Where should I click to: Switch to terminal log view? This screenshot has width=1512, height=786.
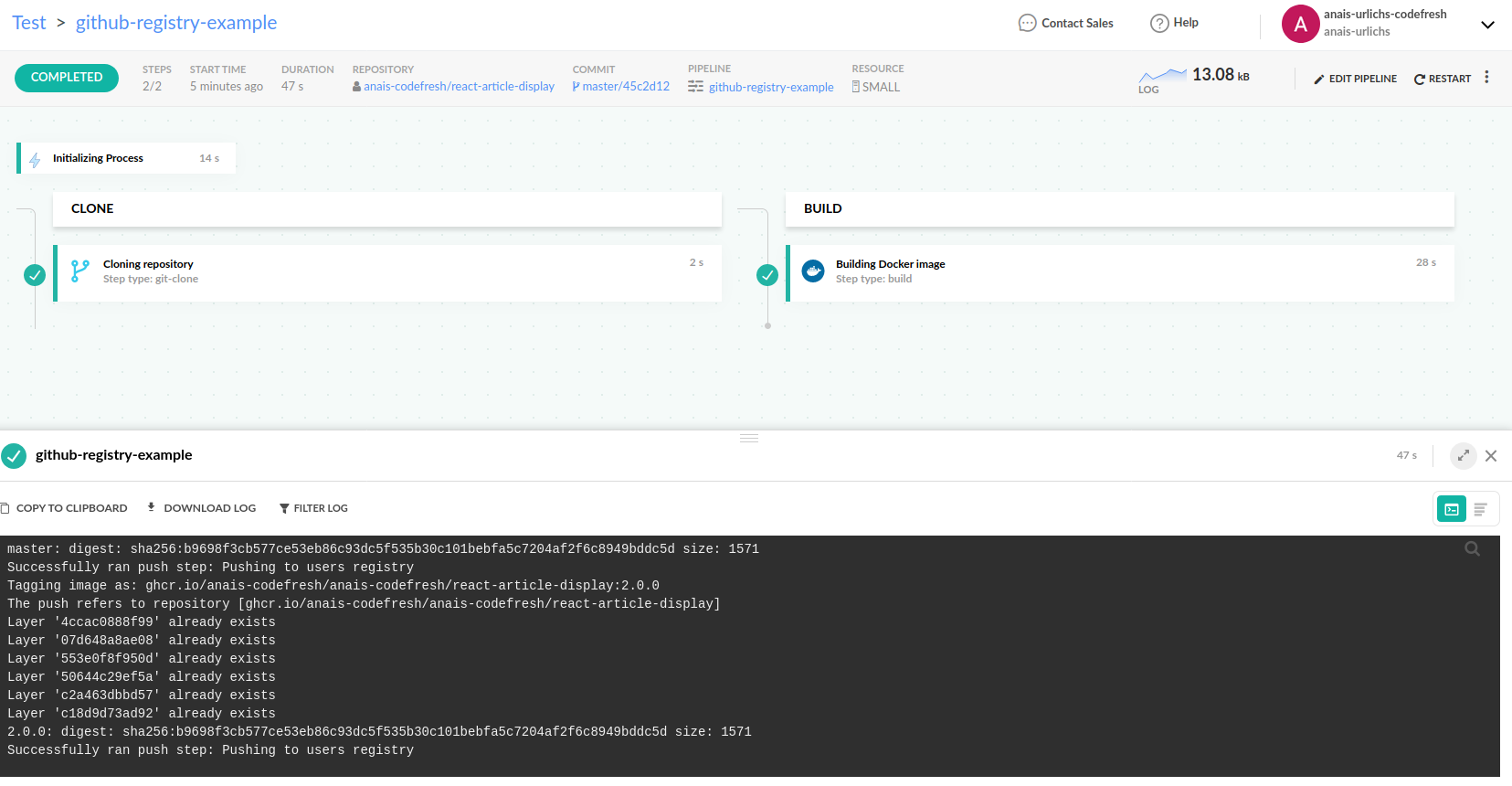point(1452,509)
